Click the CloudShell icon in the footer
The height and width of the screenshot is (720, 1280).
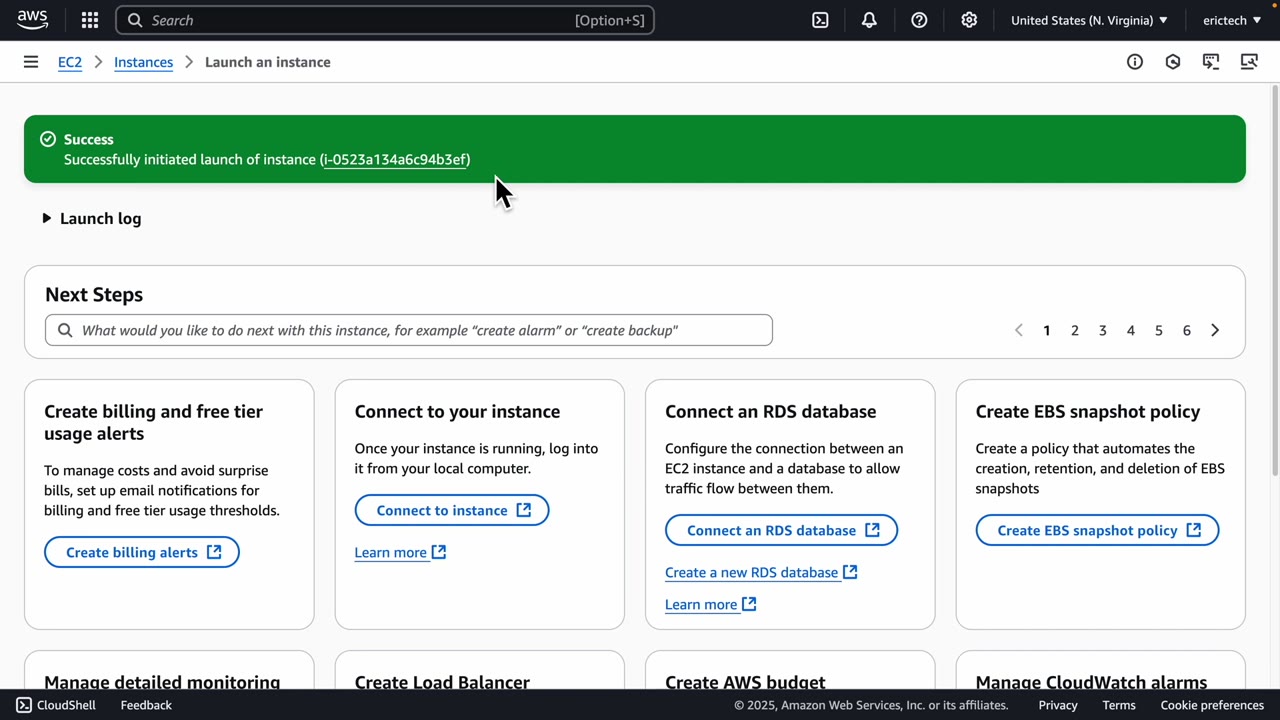24,705
